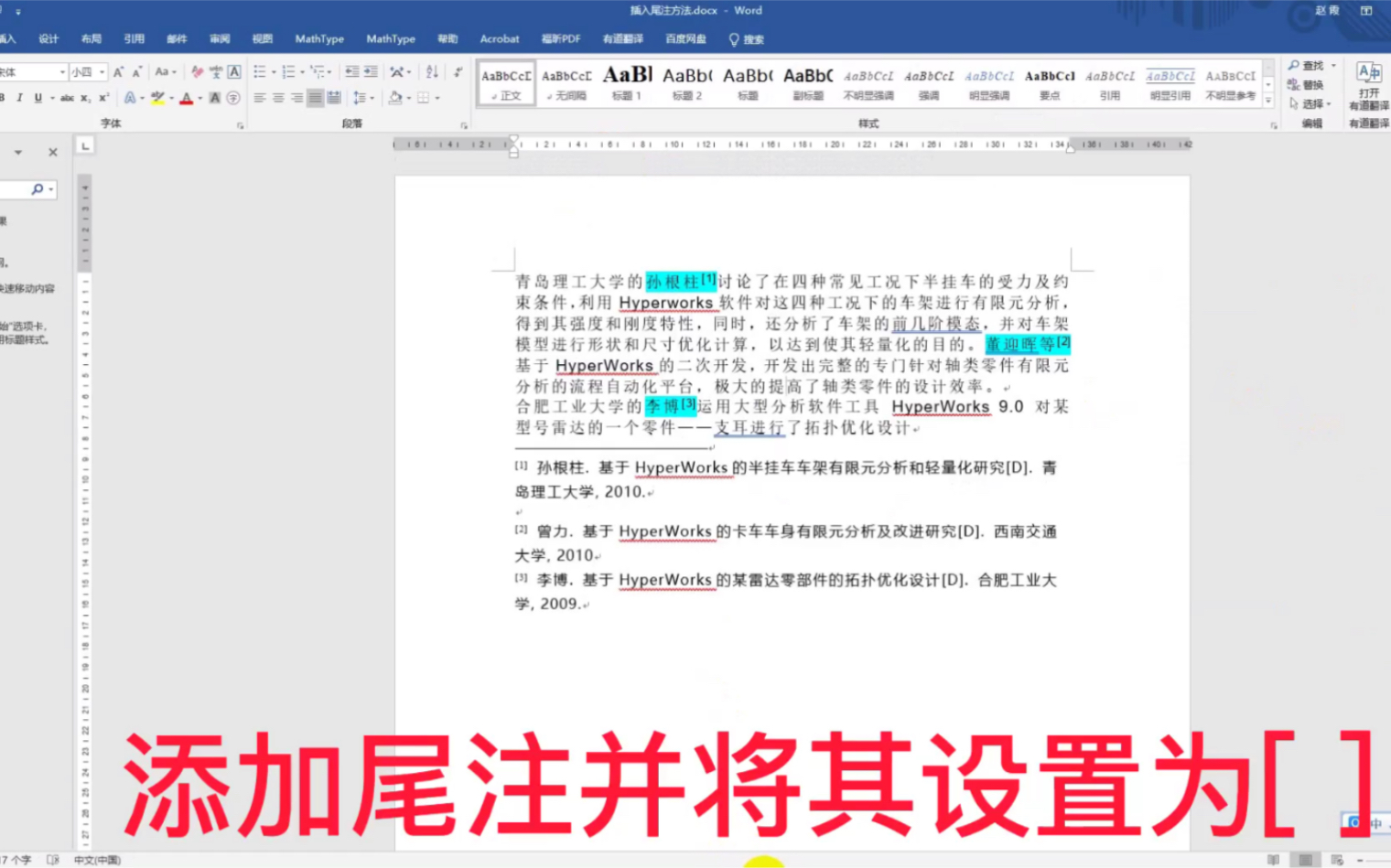Expand the 查找 dropdown arrow

tap(1333, 66)
